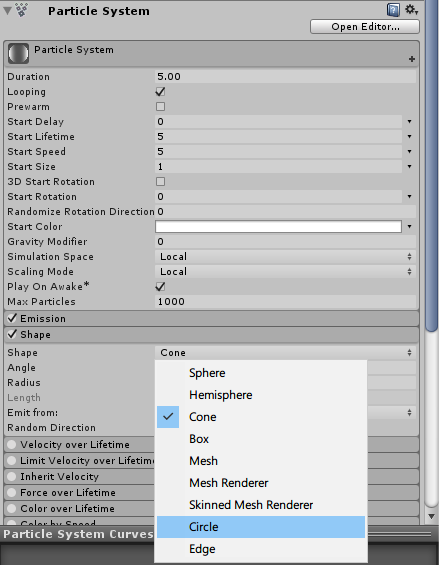Select Skinned Mesh Renderer shape option

click(261, 505)
